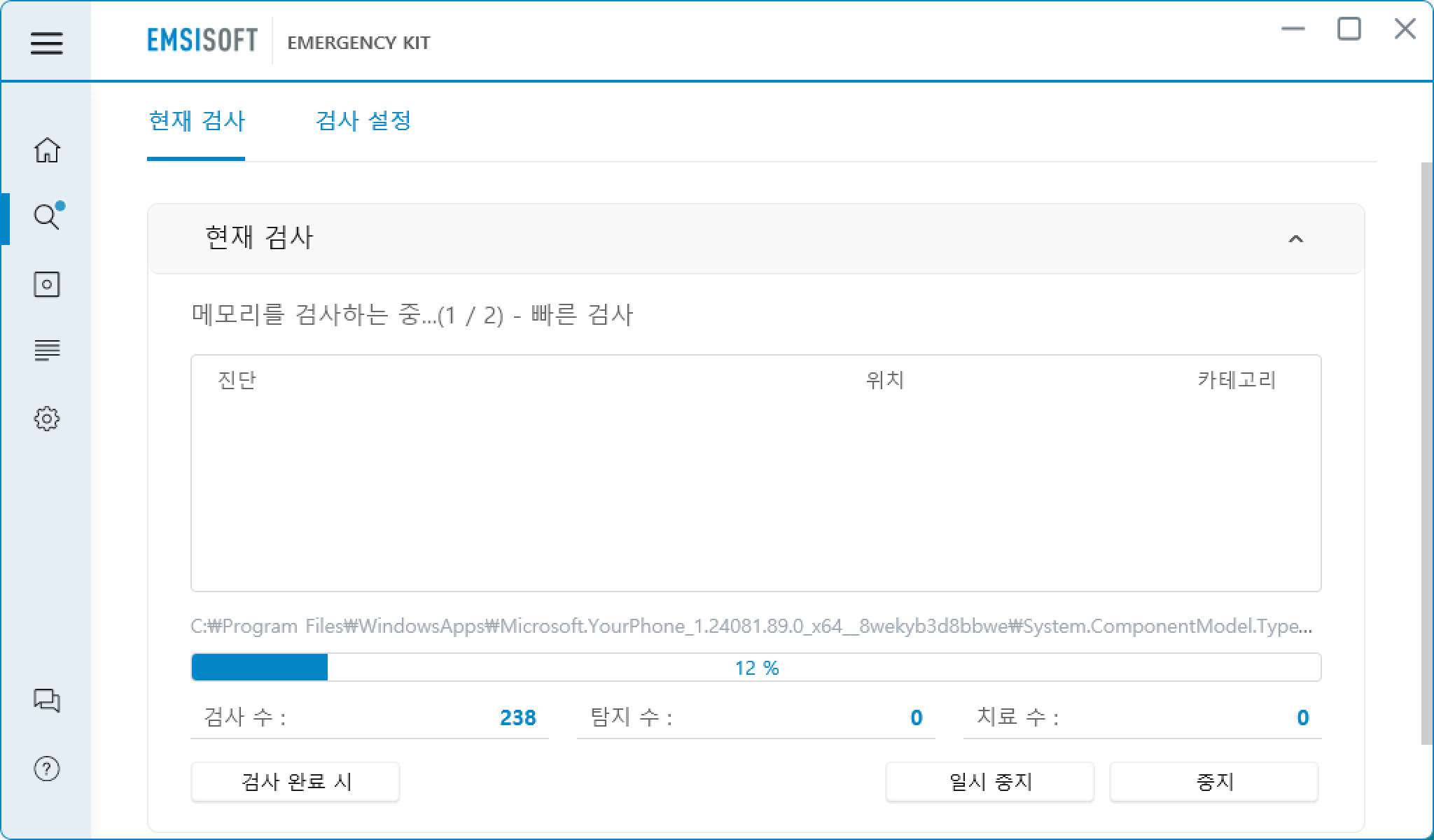
Task: Open the Logs list icon
Action: coord(47,350)
